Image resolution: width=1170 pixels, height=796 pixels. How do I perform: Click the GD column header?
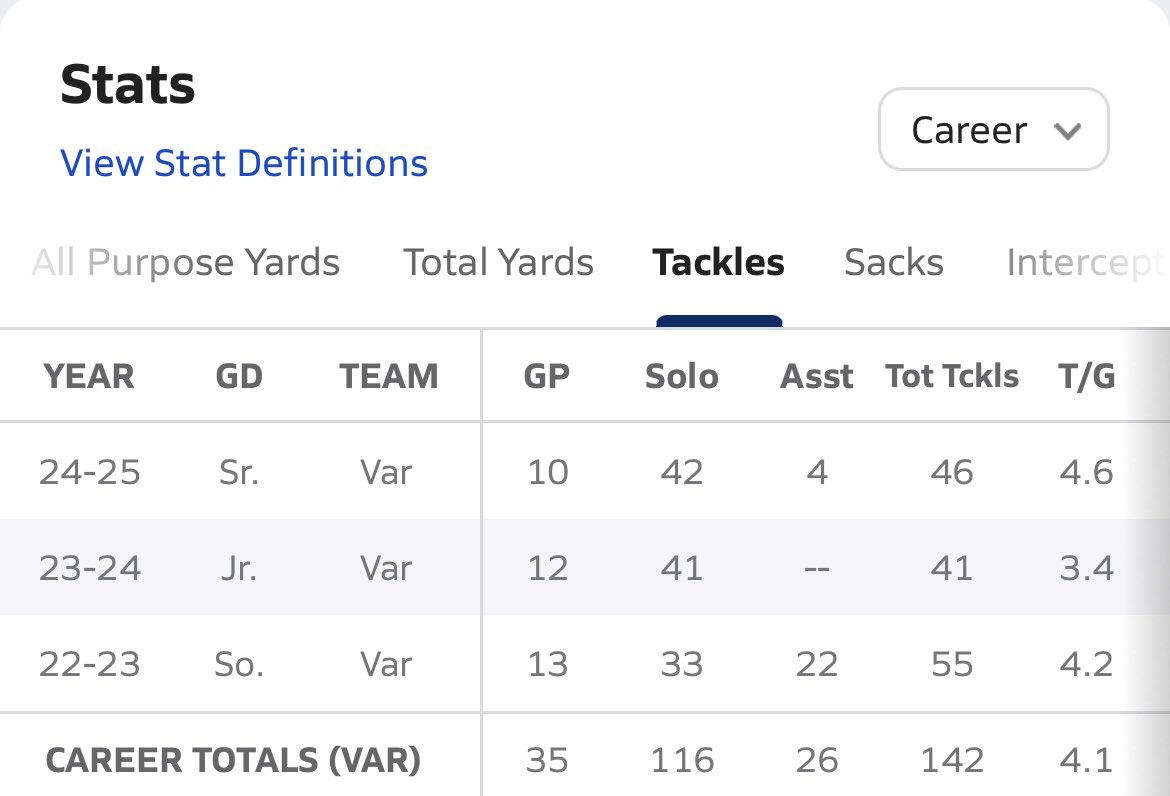239,376
